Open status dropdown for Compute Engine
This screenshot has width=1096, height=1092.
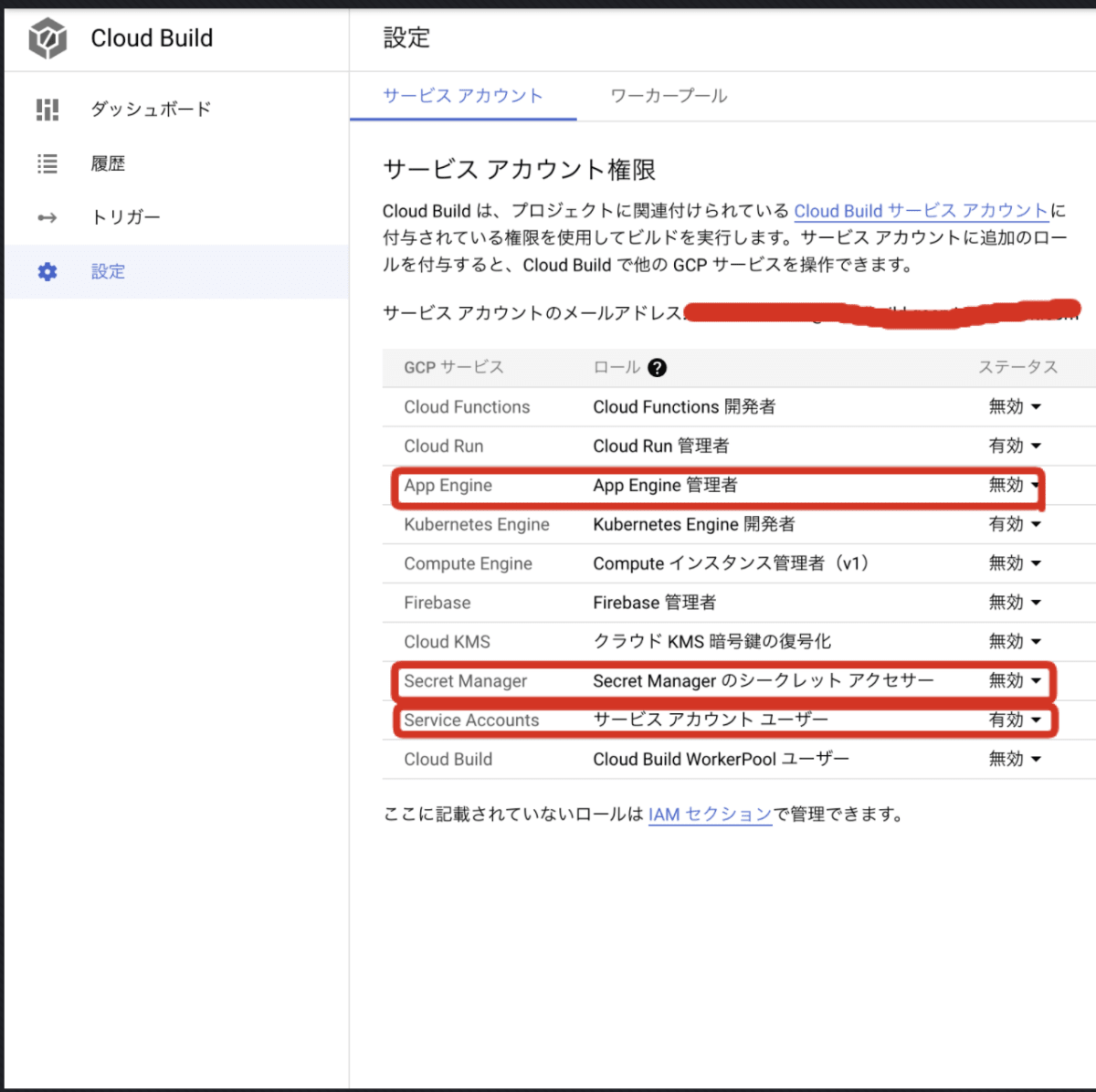tap(1015, 563)
